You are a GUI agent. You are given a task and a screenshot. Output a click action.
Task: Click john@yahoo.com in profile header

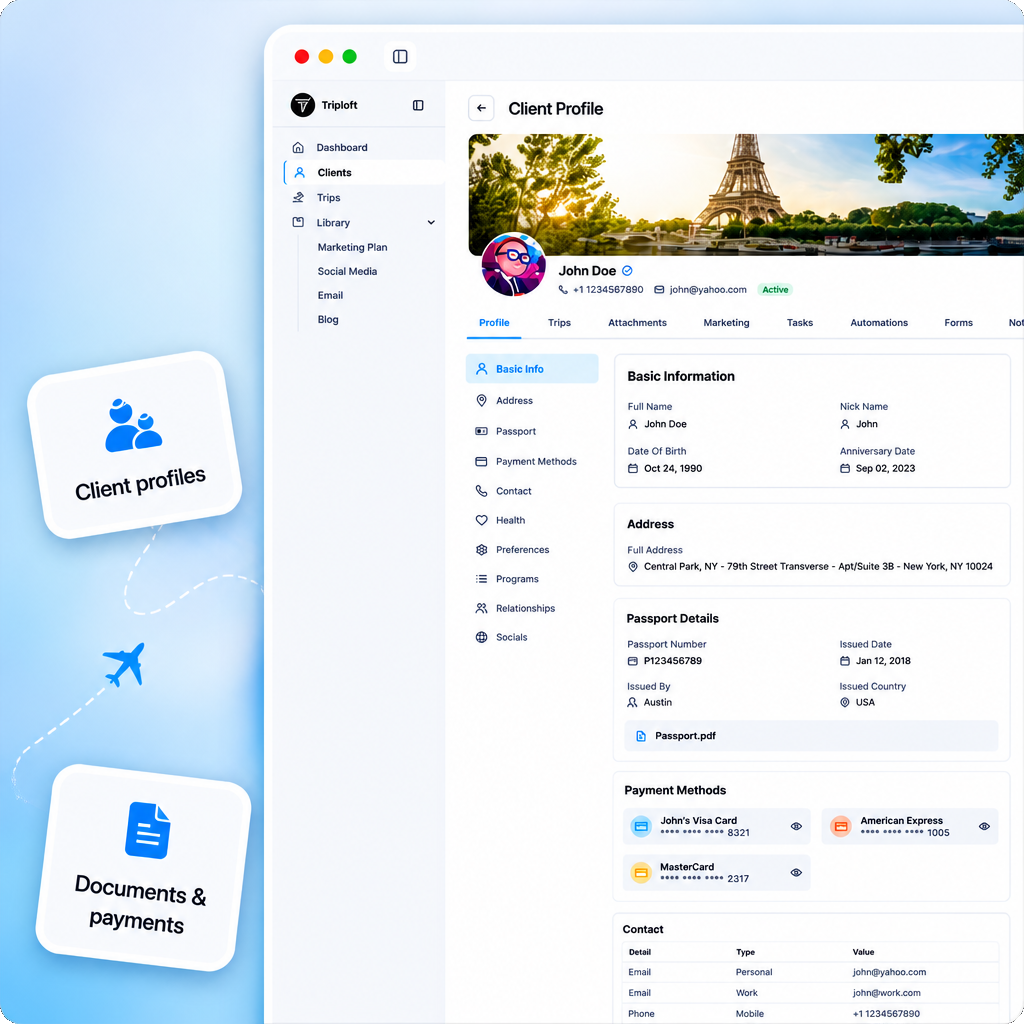pyautogui.click(x=708, y=290)
